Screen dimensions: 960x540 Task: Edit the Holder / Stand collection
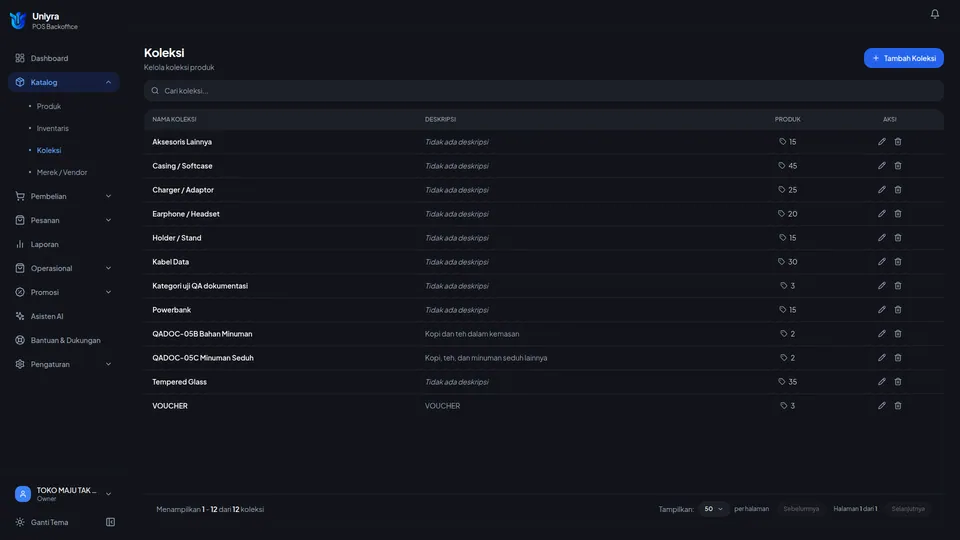882,238
